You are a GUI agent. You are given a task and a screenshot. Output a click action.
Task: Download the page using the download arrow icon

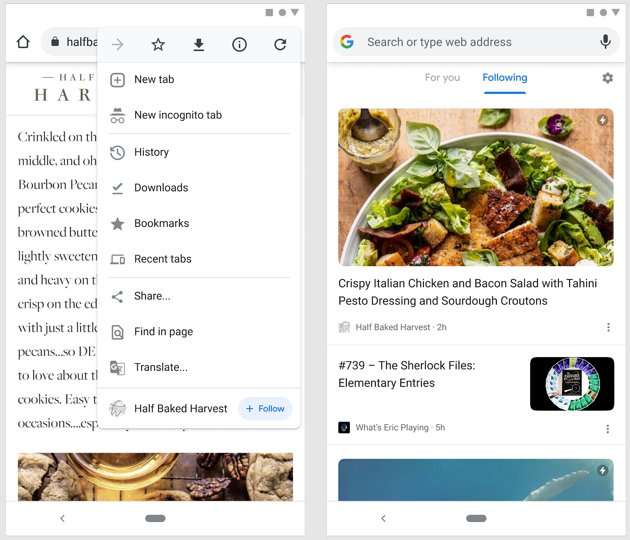198,45
